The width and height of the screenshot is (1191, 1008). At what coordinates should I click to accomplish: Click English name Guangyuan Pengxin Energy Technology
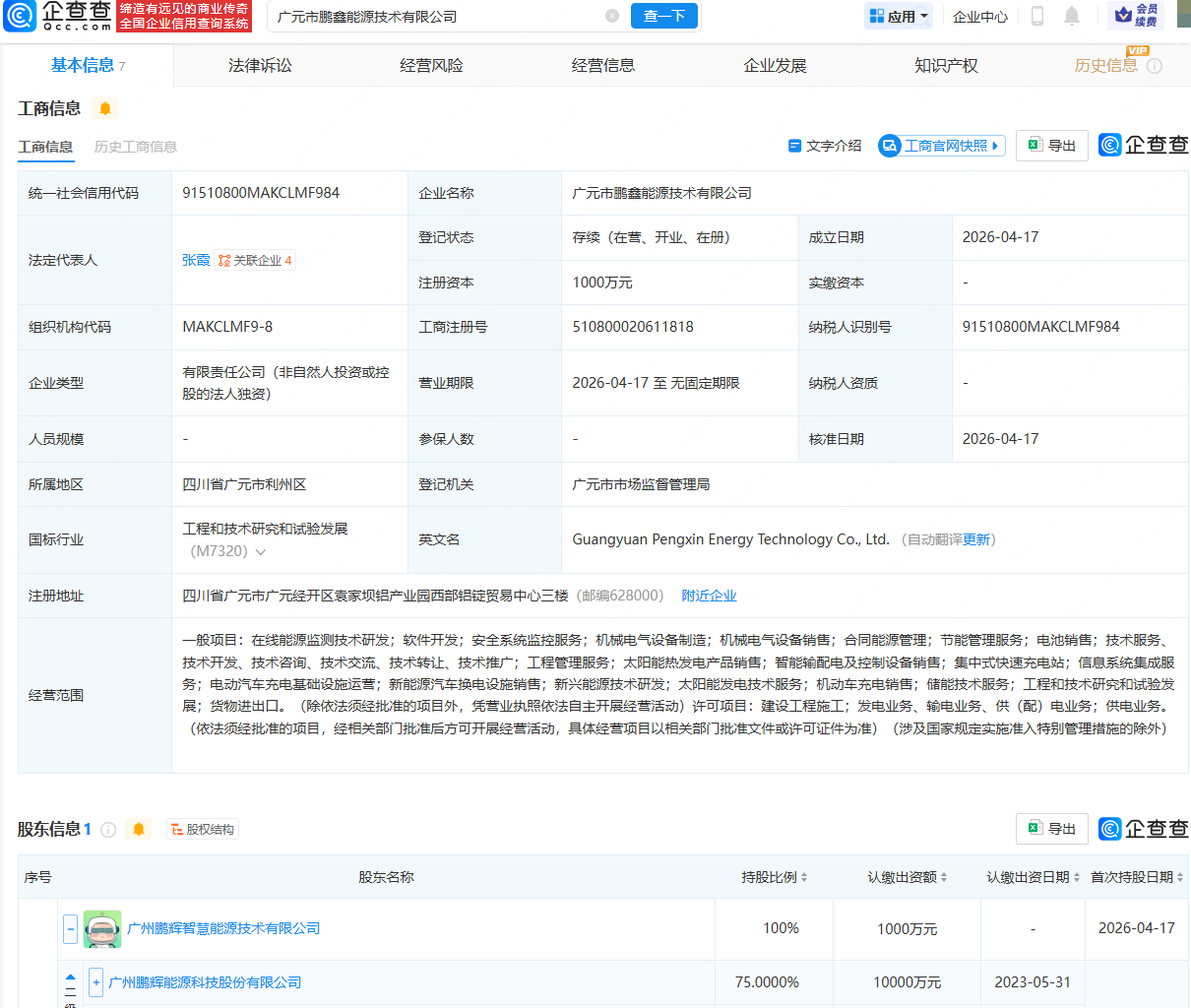pyautogui.click(x=730, y=539)
